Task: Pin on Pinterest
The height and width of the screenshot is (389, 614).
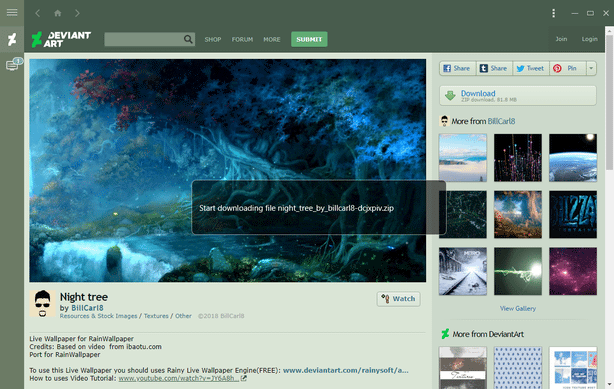Action: [567, 69]
